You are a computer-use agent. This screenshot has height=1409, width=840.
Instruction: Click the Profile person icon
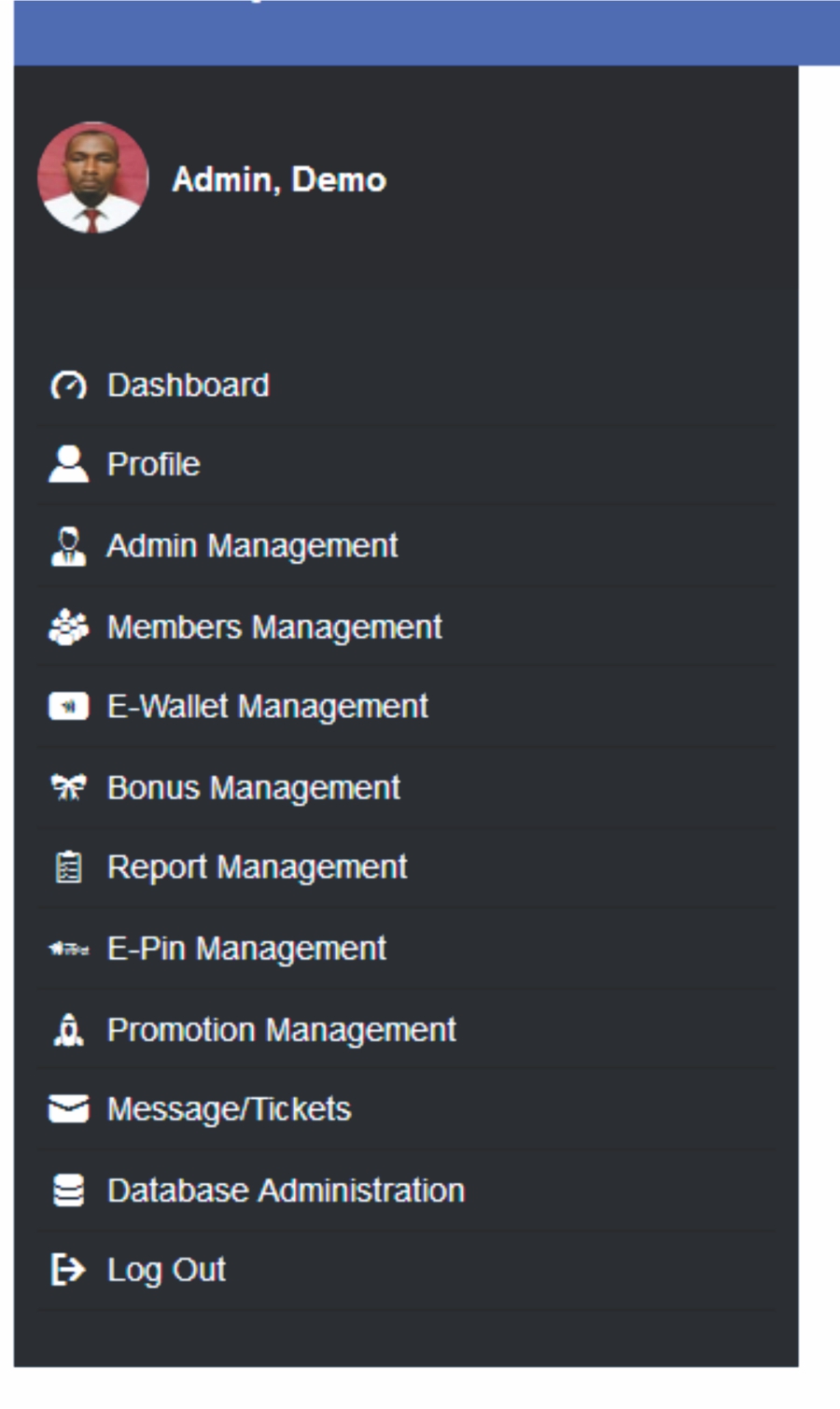[x=68, y=464]
